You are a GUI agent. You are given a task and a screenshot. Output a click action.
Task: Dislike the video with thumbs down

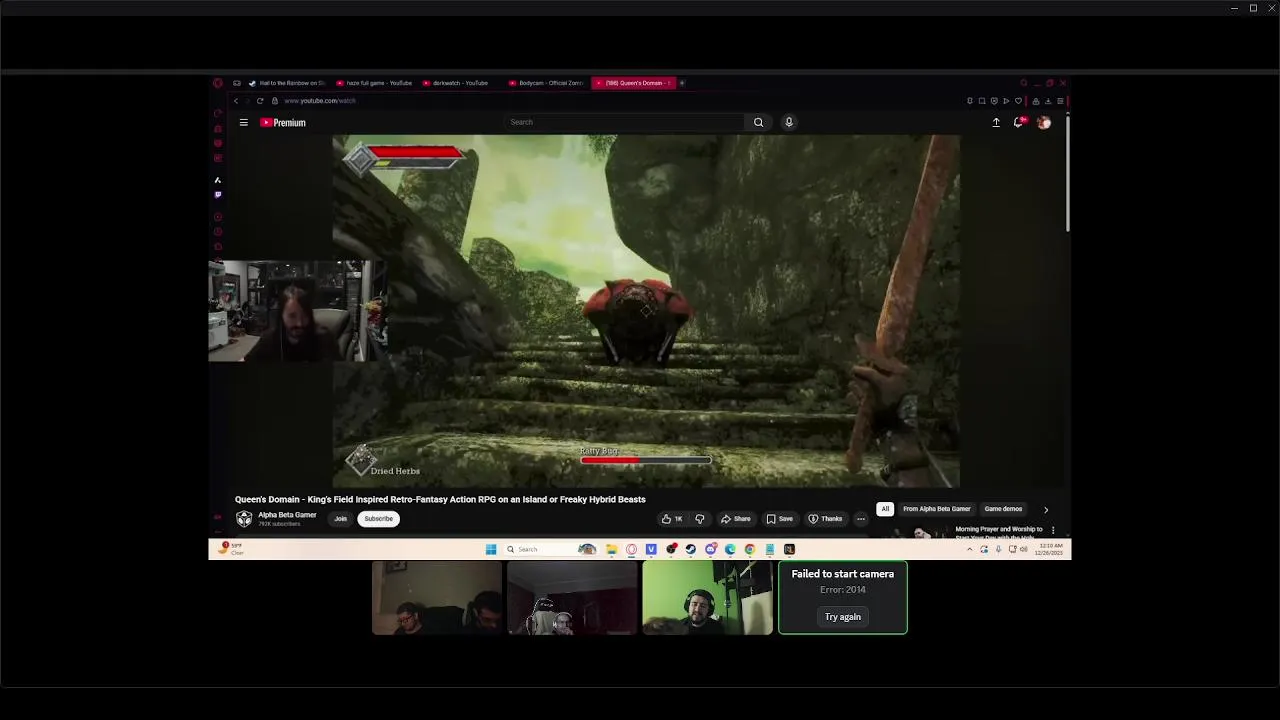pyautogui.click(x=700, y=519)
